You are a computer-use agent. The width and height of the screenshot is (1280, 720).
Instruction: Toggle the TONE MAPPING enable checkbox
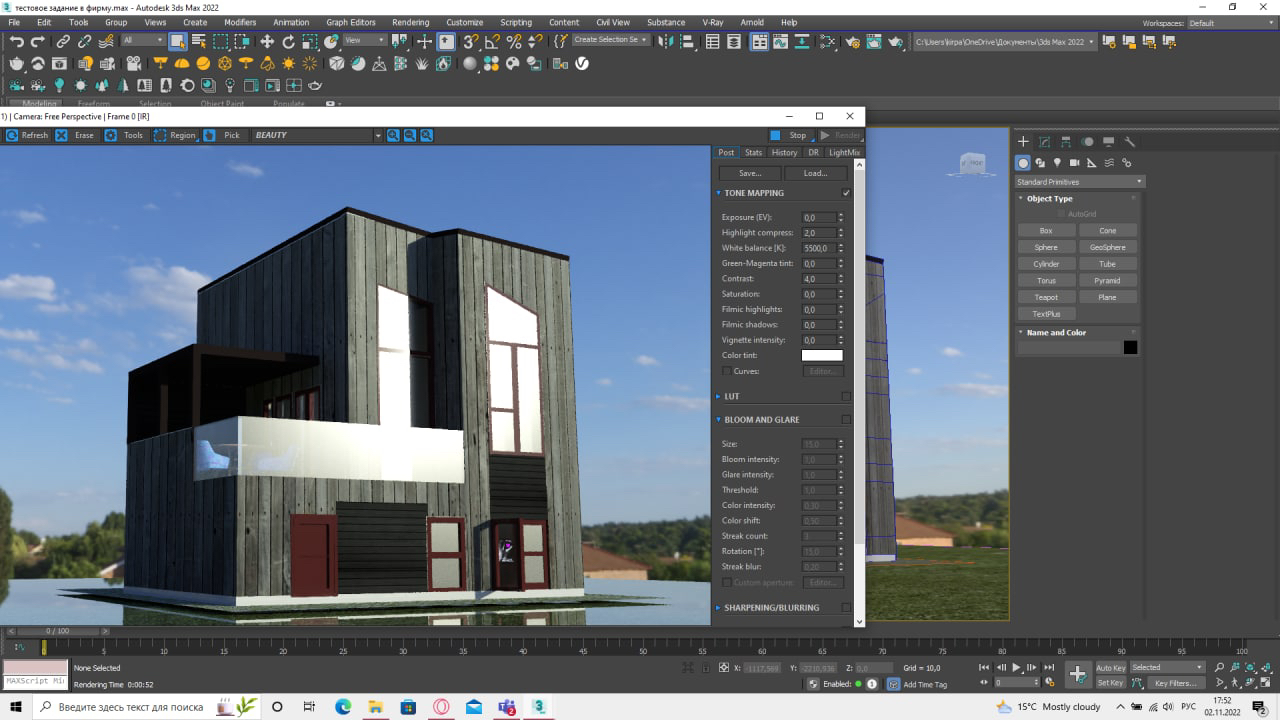tap(846, 193)
